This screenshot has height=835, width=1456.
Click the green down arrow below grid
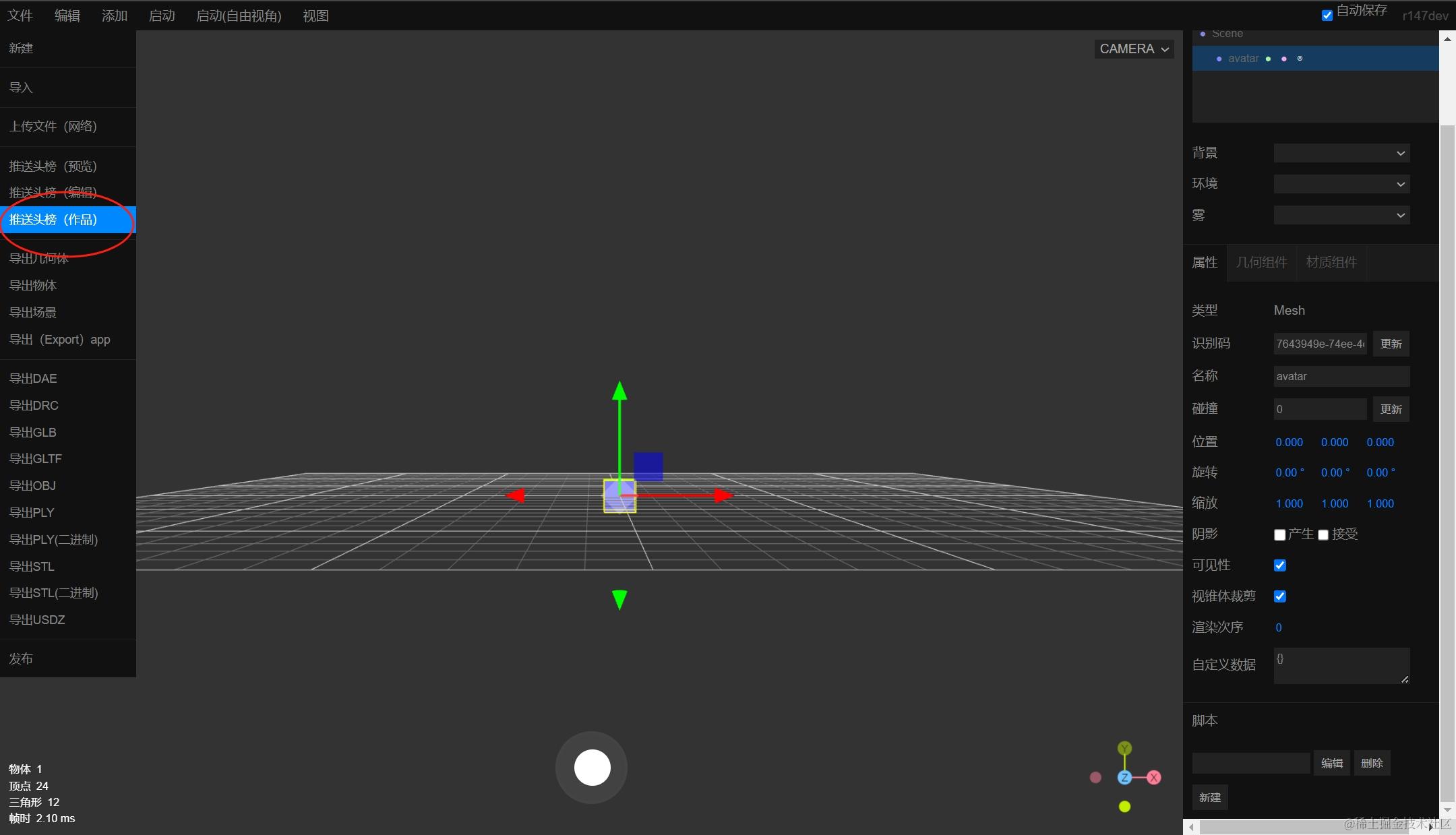point(619,599)
